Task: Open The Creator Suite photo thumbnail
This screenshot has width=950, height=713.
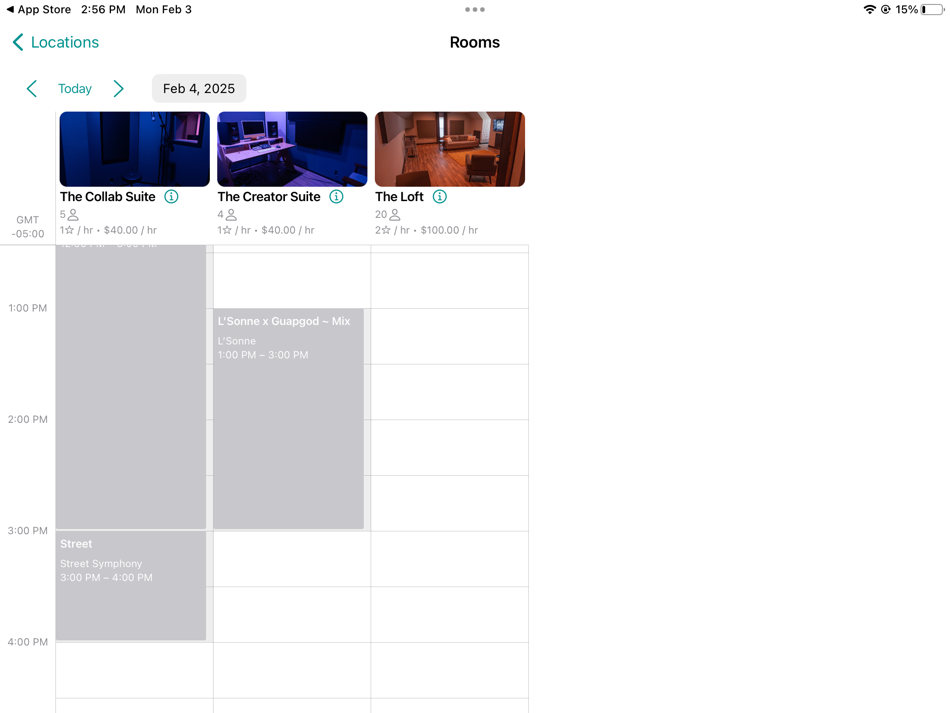Action: tap(292, 149)
